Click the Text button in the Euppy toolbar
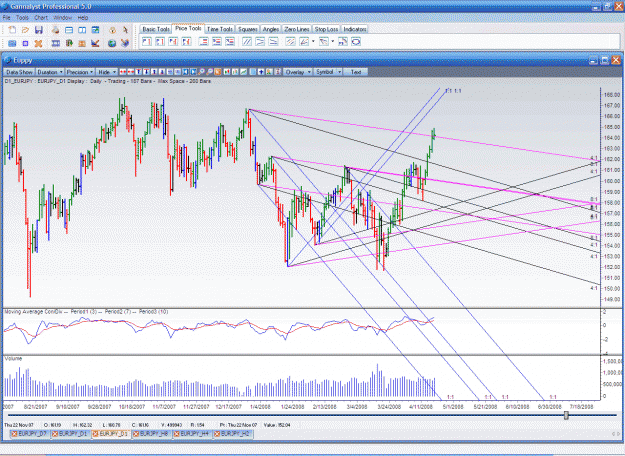Screen dimensions: 625x456 click(356, 72)
